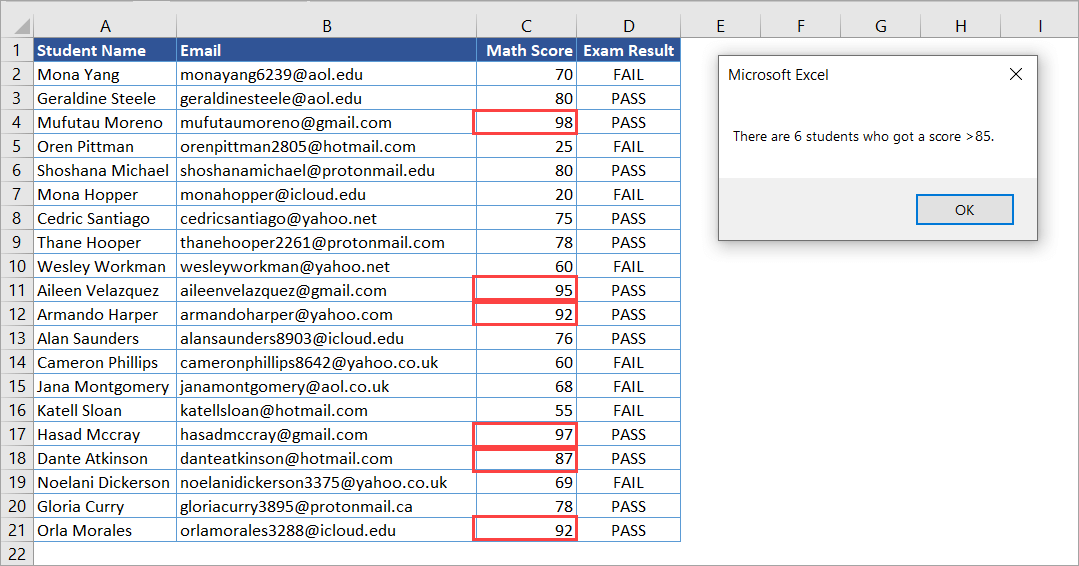Viewport: 1079px width, 566px height.
Task: Click the Exam Result header cell
Action: click(x=628, y=50)
